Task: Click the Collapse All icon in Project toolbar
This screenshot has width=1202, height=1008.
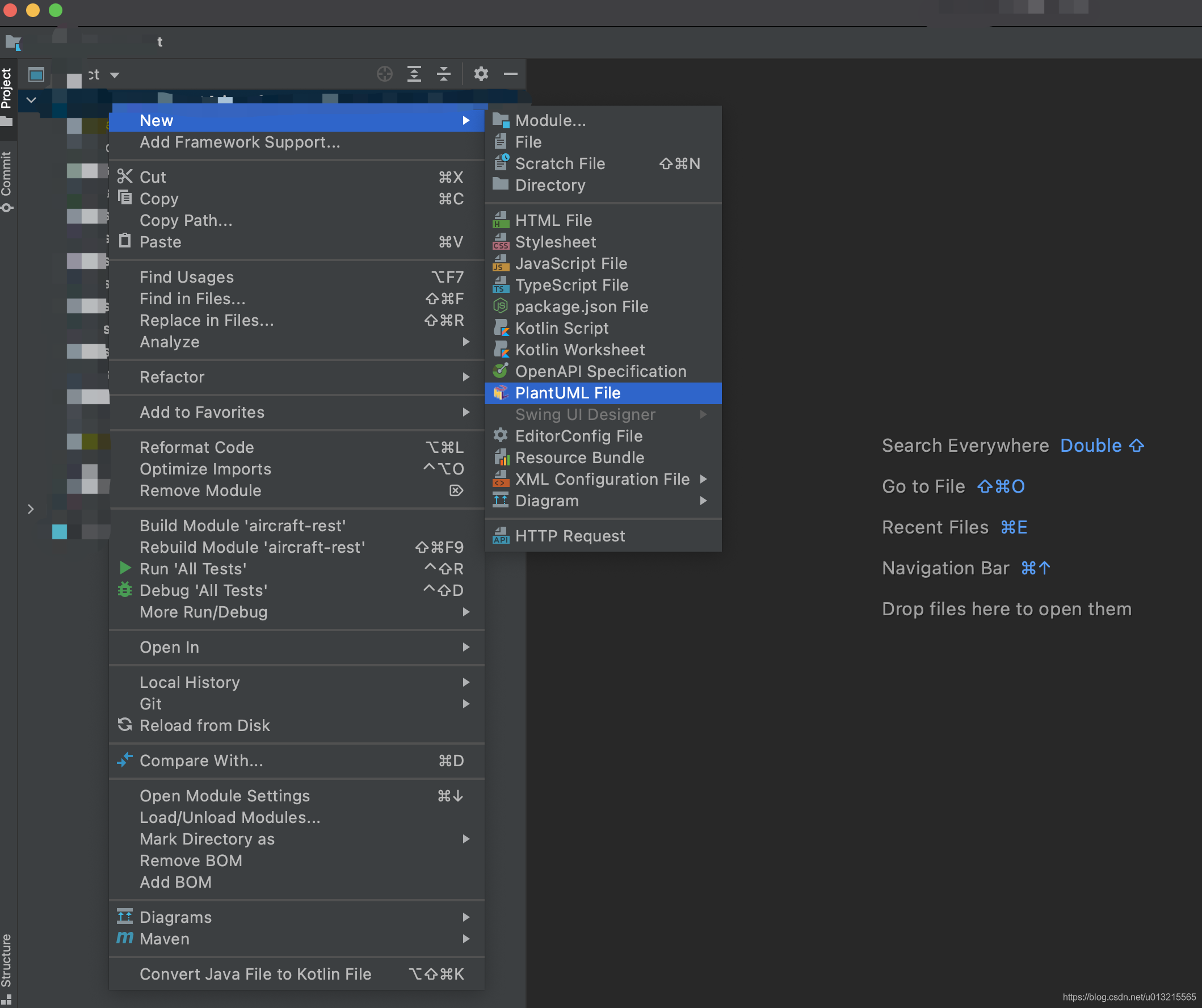Action: point(444,74)
